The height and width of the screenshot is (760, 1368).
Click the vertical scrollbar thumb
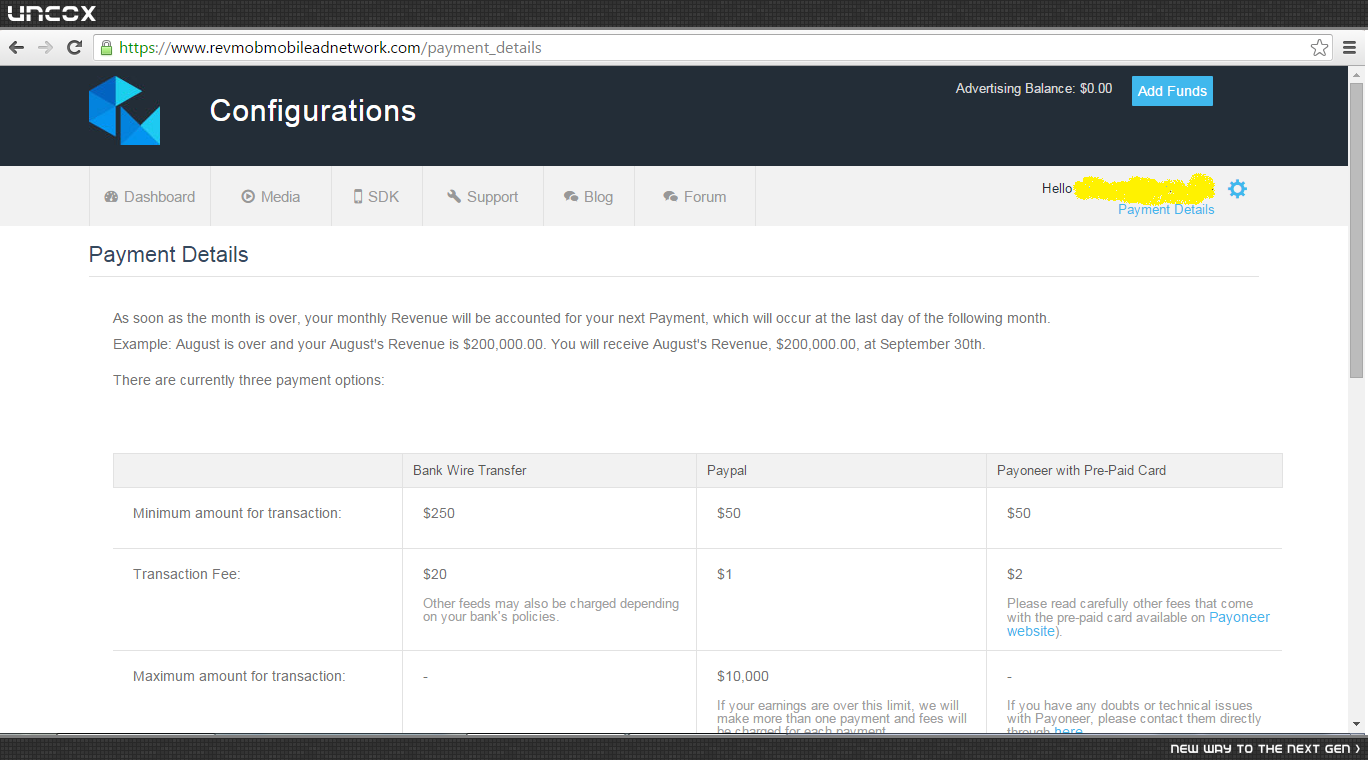1357,230
